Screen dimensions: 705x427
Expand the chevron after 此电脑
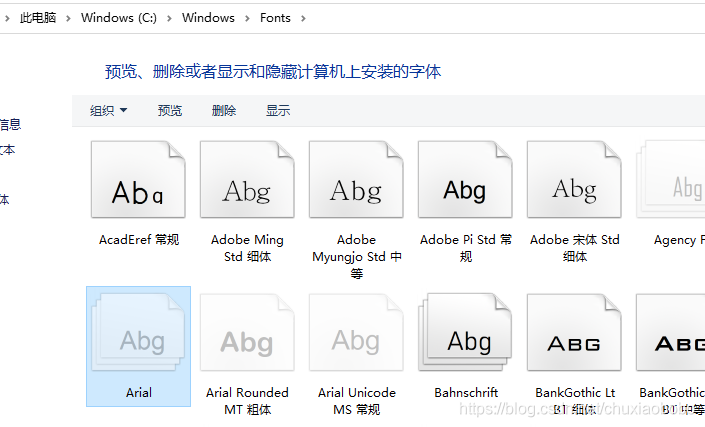tap(68, 18)
